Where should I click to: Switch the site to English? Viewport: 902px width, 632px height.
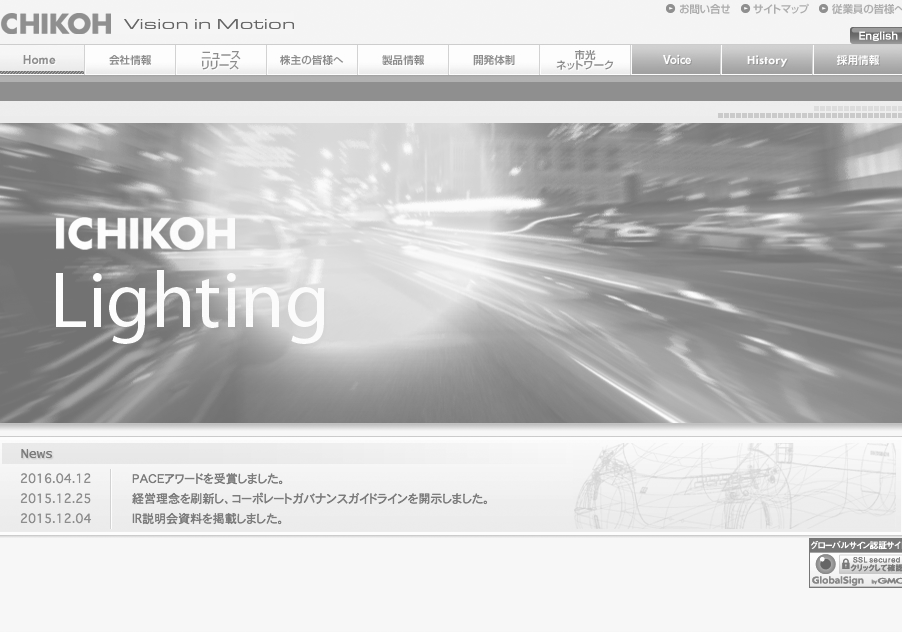click(876, 36)
